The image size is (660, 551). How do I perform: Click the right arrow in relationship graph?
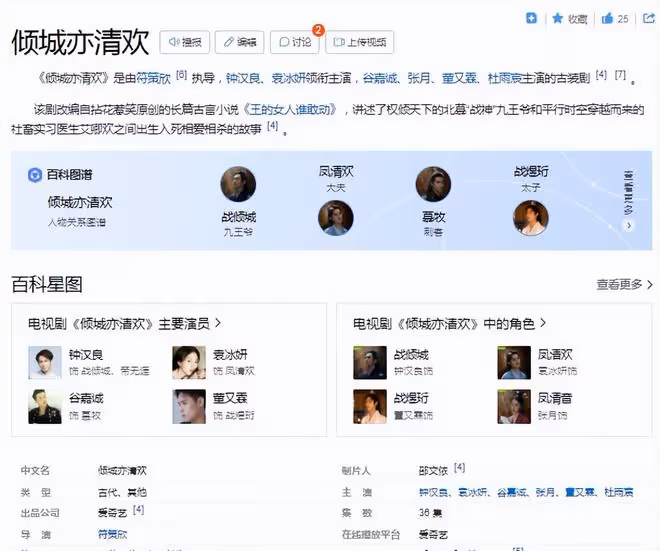pos(628,226)
